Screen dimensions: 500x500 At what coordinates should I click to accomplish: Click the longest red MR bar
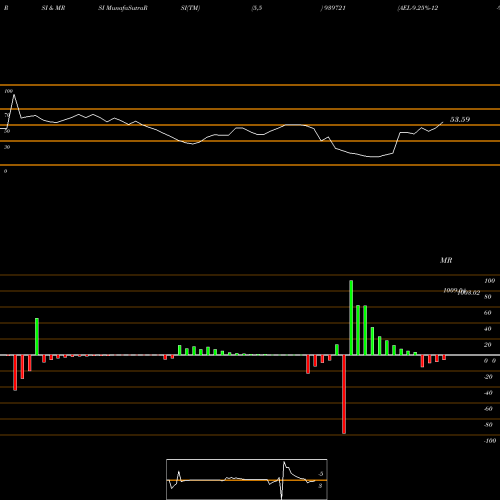pos(344,394)
